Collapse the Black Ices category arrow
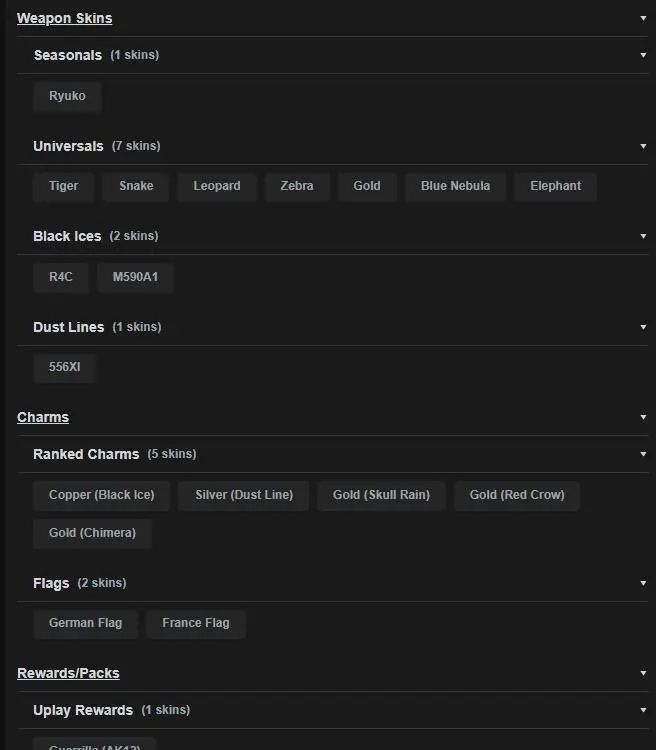The width and height of the screenshot is (656, 750). (643, 236)
